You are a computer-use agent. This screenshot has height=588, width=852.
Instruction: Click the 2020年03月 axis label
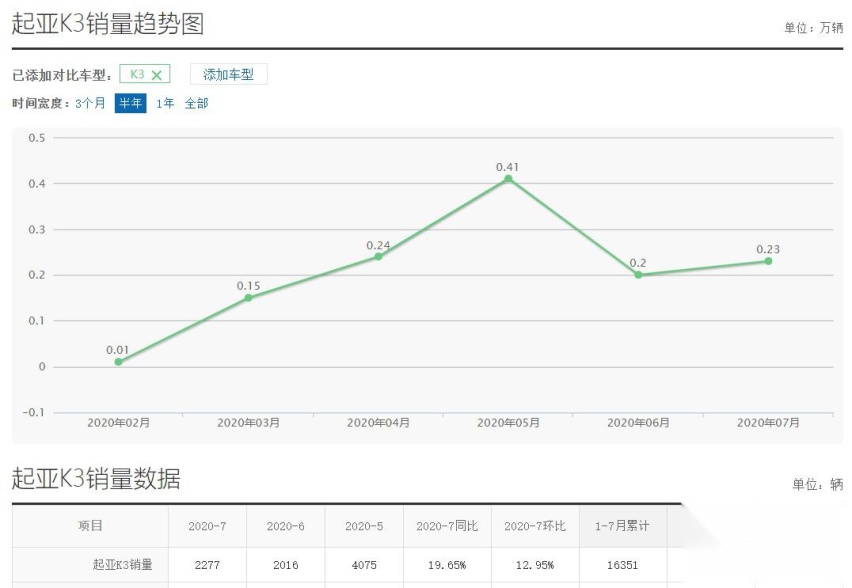(248, 423)
